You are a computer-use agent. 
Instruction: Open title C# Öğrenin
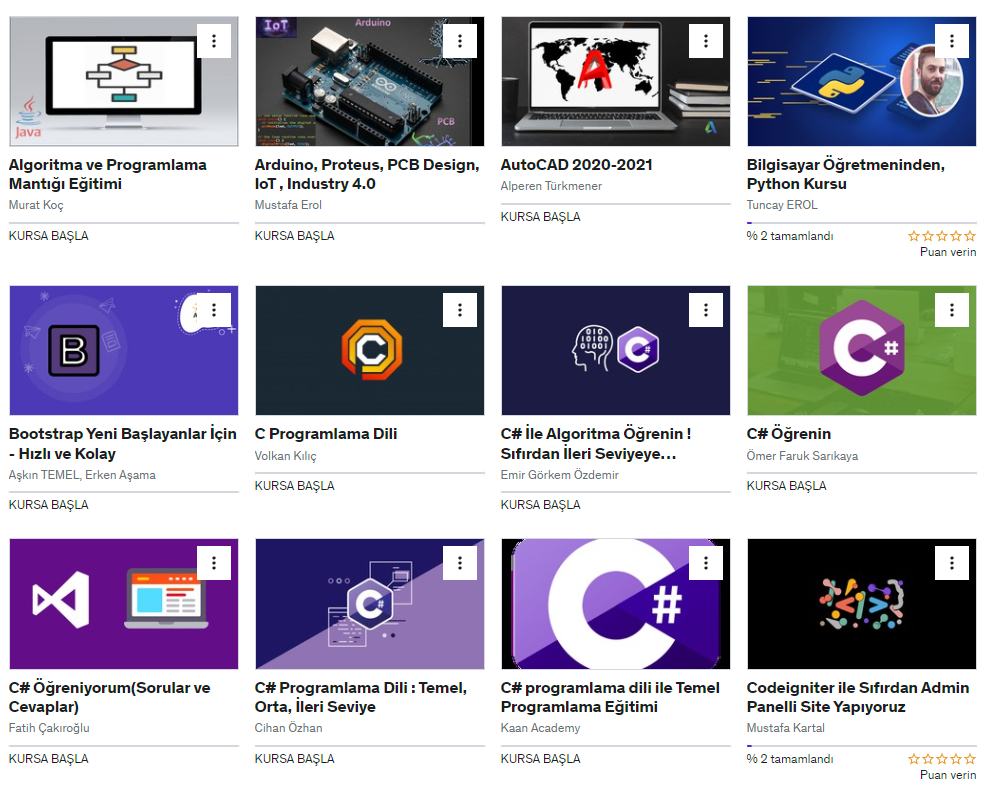[x=789, y=434]
